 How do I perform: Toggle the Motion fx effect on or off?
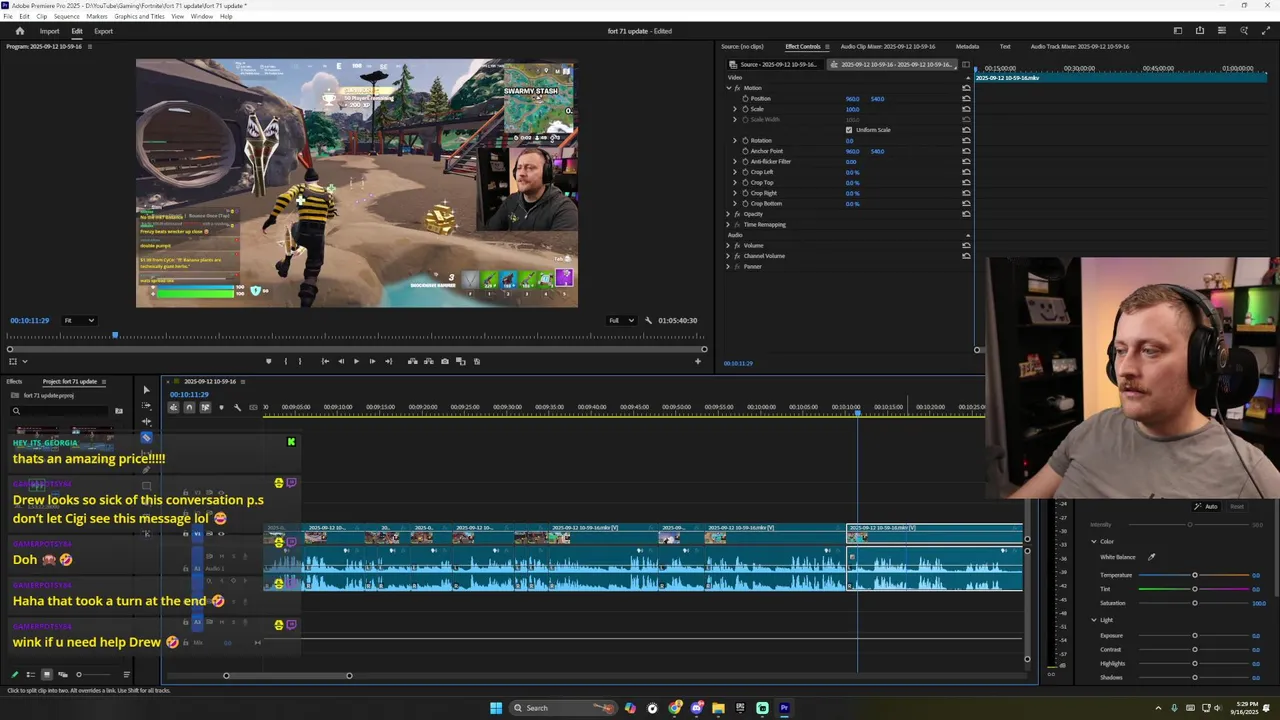(x=737, y=88)
